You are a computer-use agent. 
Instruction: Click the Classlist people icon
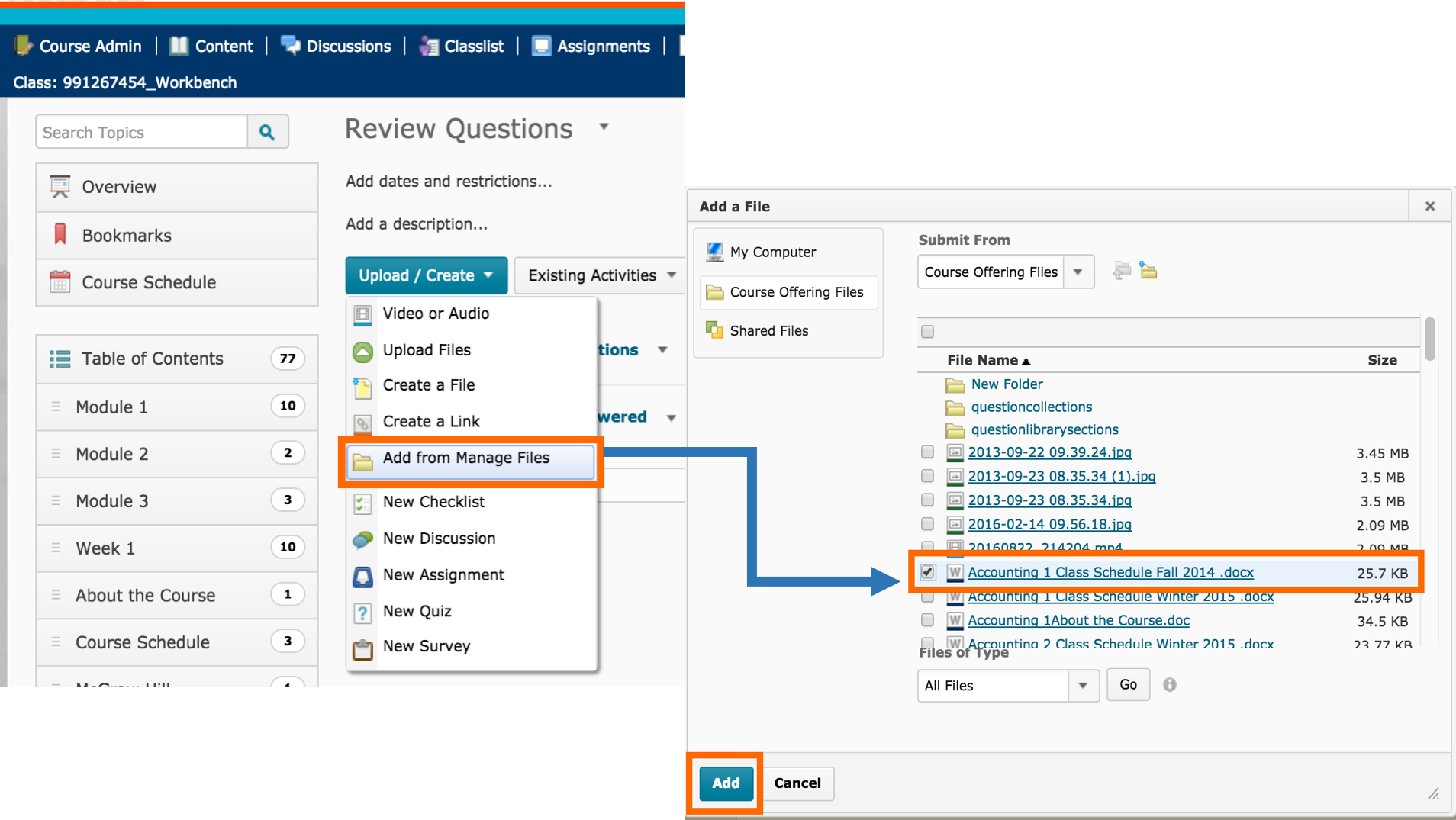pyautogui.click(x=429, y=46)
